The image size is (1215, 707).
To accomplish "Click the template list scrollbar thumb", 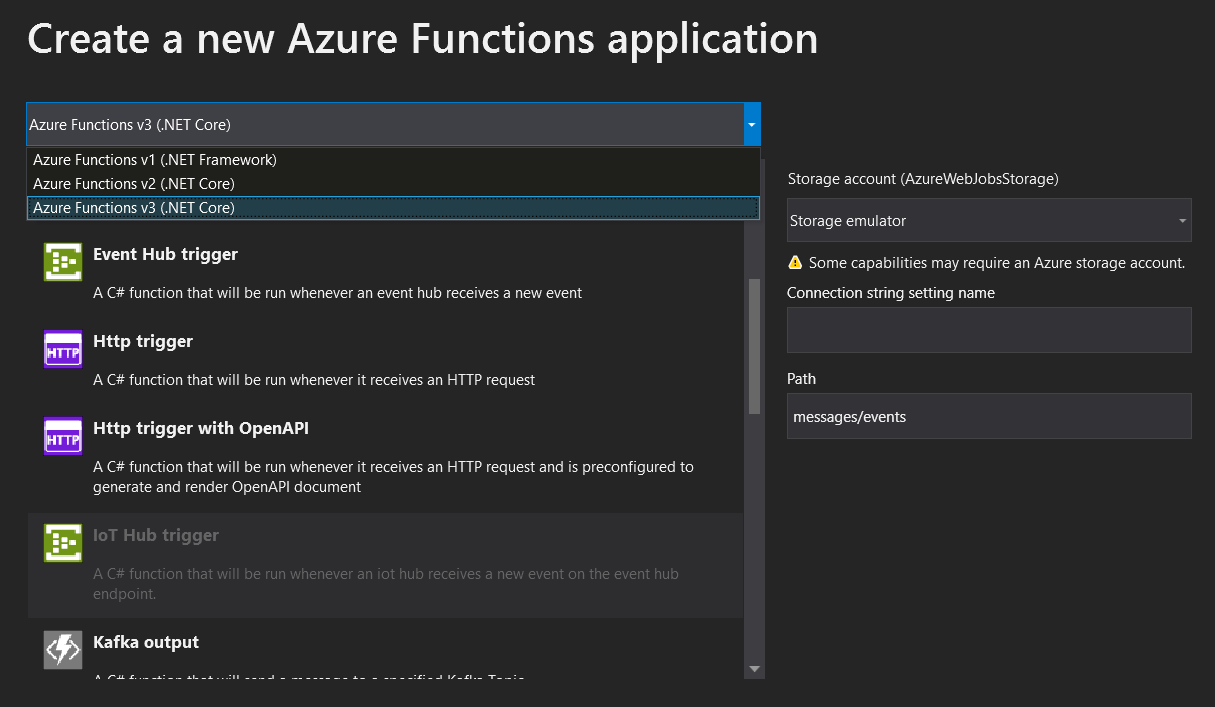I will [x=754, y=345].
